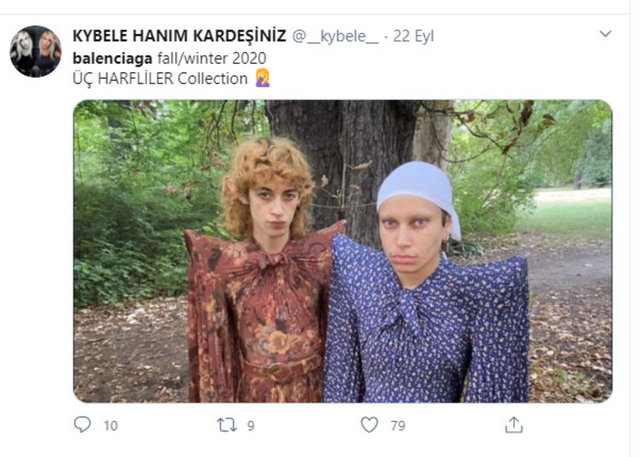Click the fall/winter 2020 text
Viewport: 640px width, 457px height.
pos(212,58)
